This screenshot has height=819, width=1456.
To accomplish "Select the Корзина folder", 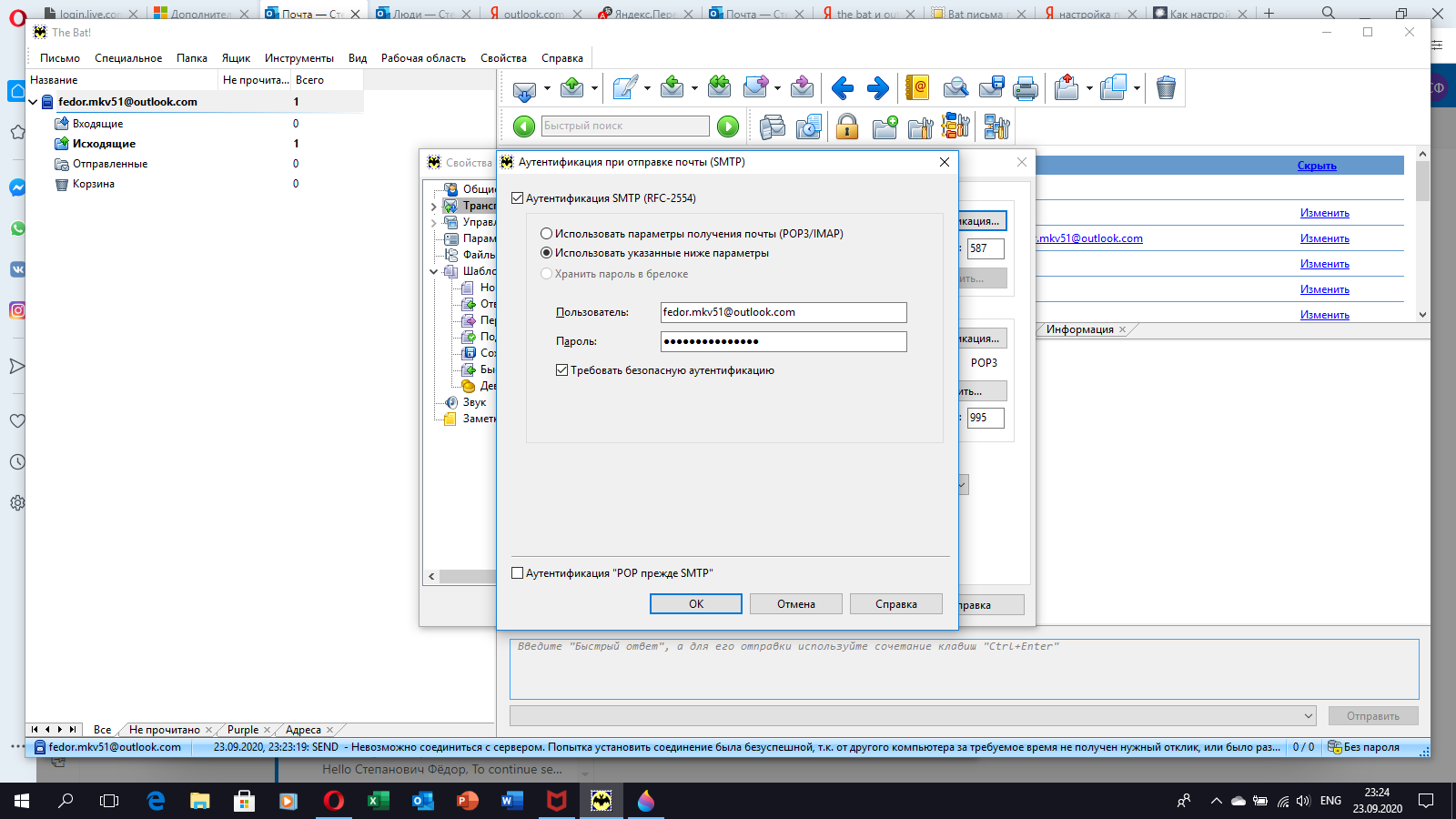I will point(94,184).
